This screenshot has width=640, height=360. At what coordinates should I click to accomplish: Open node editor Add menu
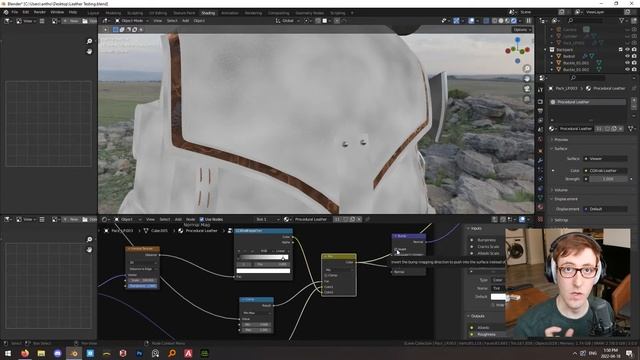(x=178, y=220)
